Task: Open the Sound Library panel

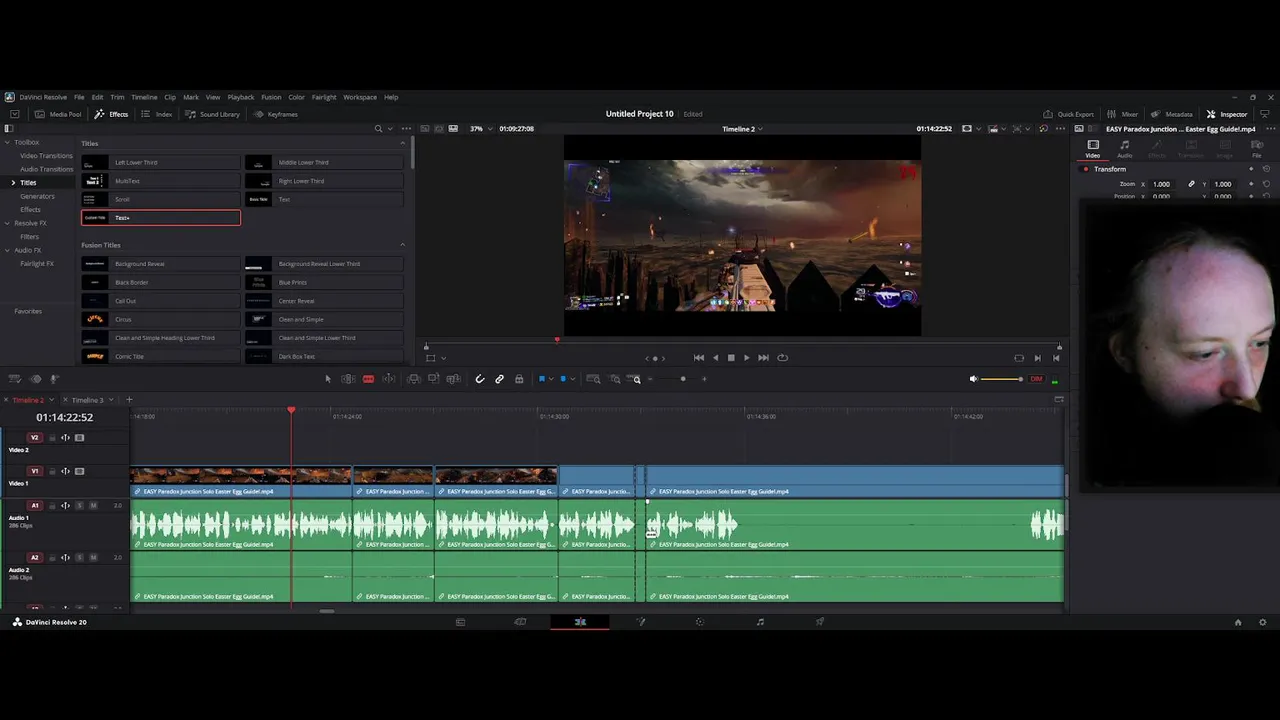Action: click(x=213, y=114)
